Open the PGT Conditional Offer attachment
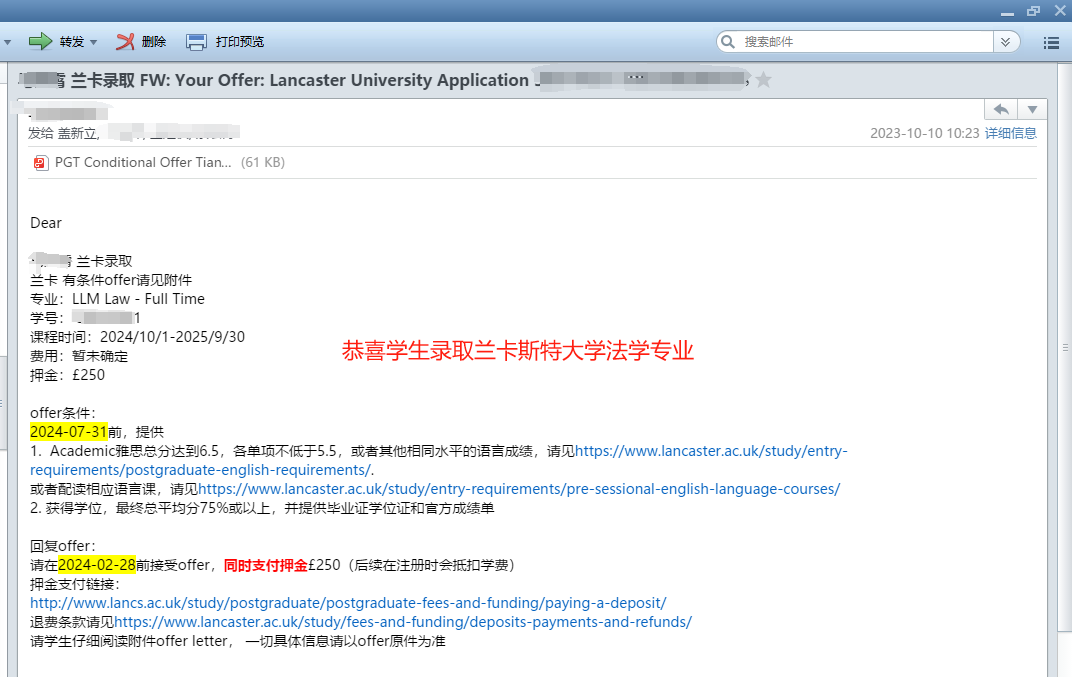This screenshot has height=677, width=1072. 143,162
